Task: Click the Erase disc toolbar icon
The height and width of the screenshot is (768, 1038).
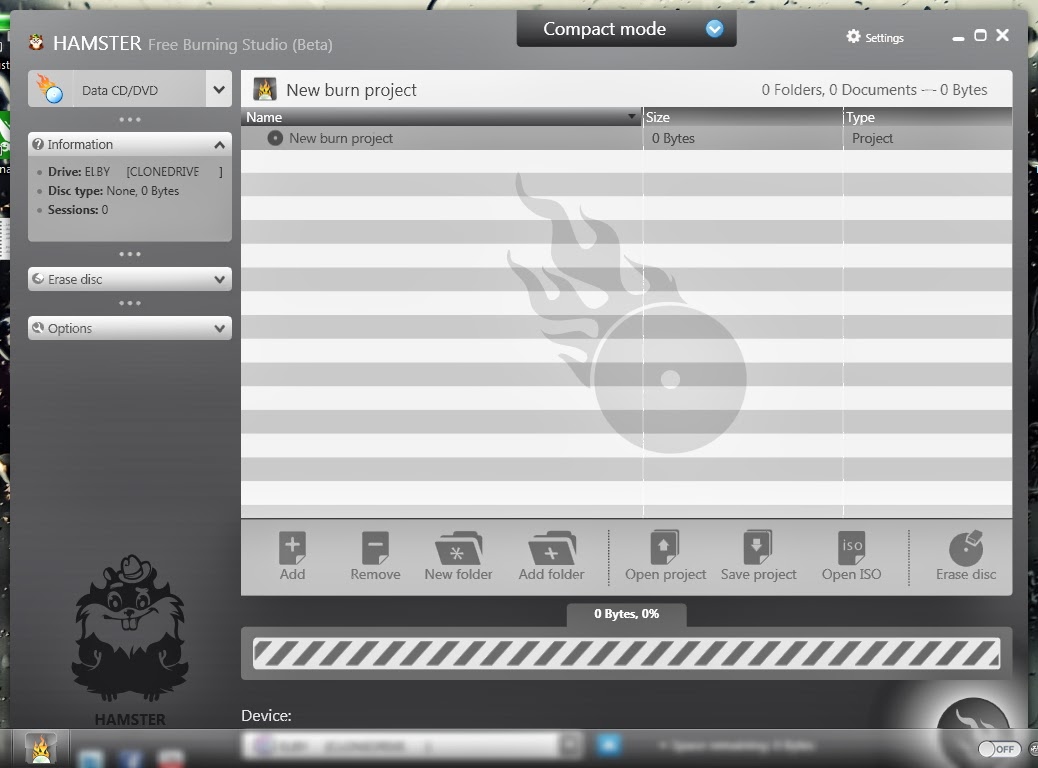Action: click(966, 548)
